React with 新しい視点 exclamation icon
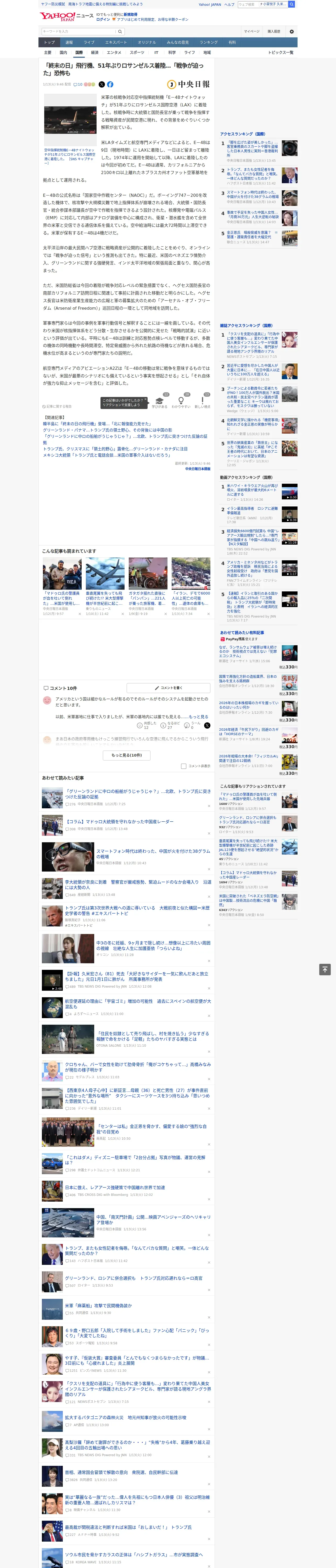Viewport: 336px width, 1568px height. tap(203, 401)
